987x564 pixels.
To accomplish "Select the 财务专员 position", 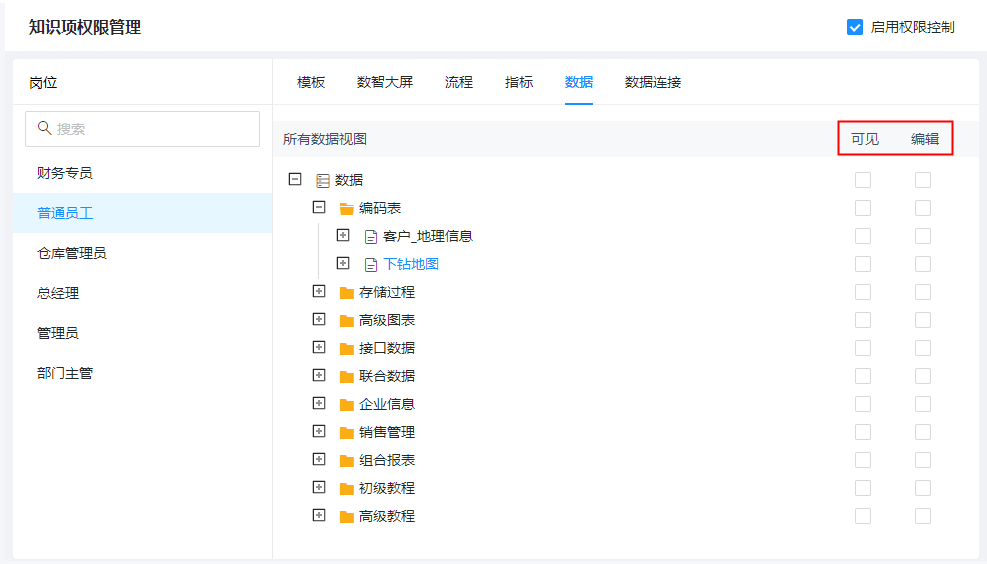I will 65,173.
